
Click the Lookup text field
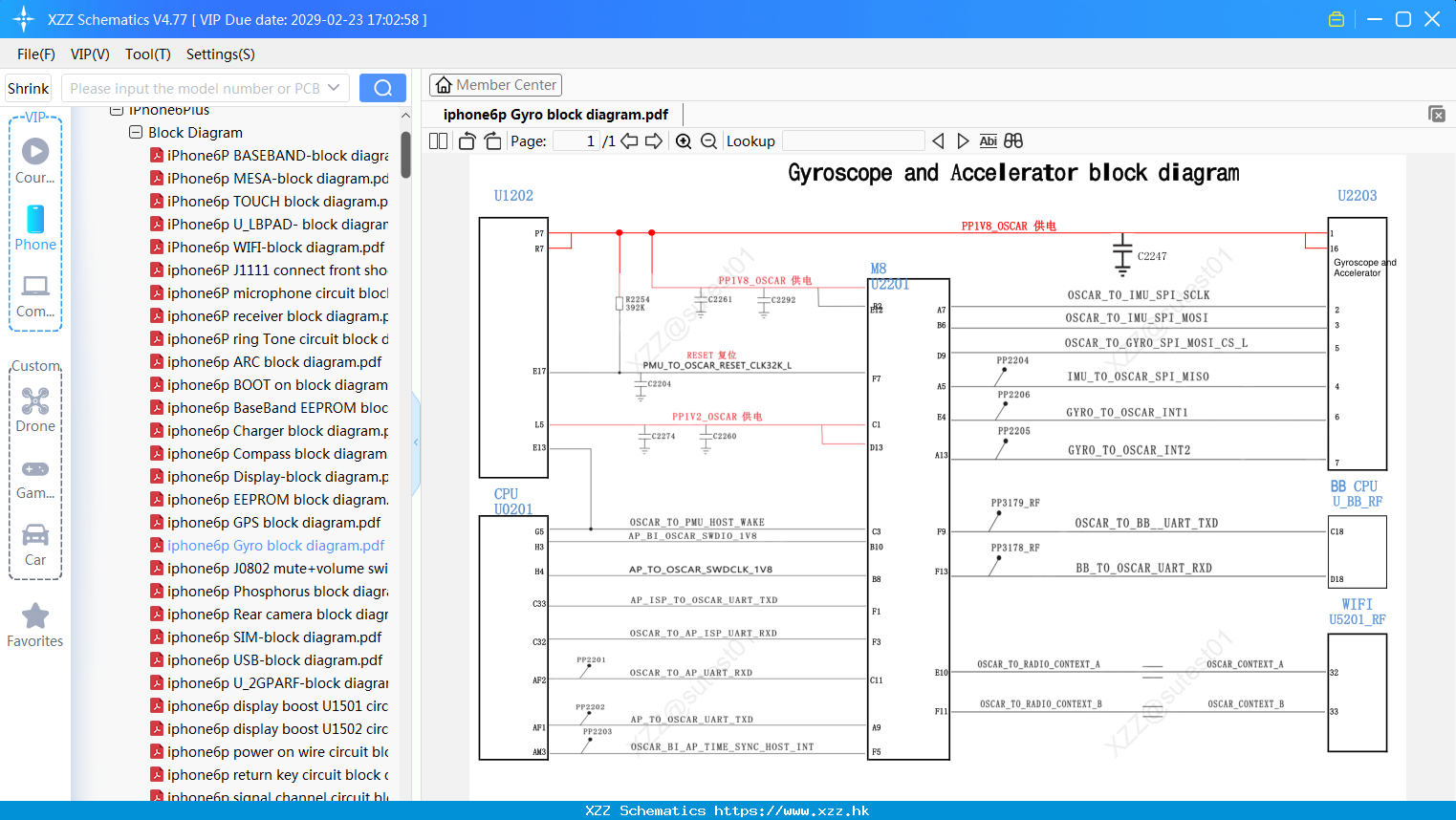854,140
